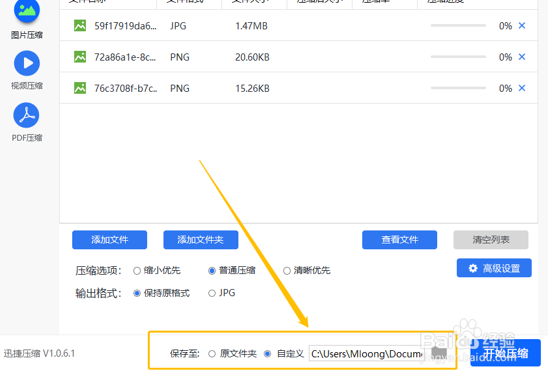Click the JPG format cell

point(178,26)
